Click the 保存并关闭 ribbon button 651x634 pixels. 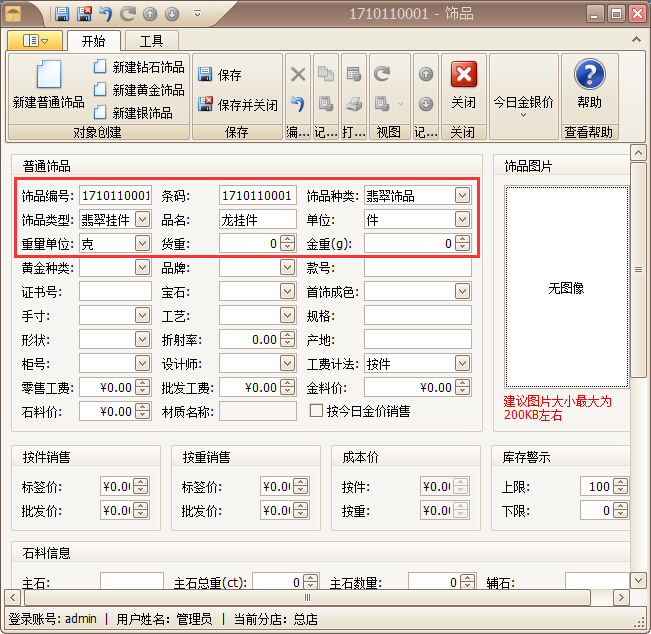point(238,104)
